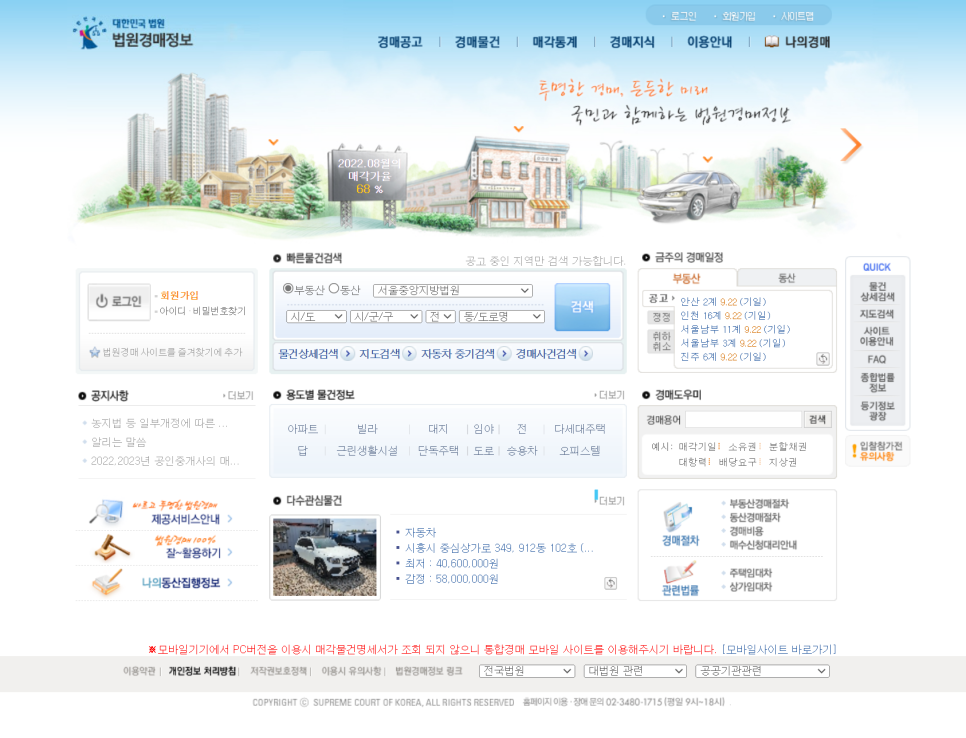Click the orange next arrow on banner

(850, 145)
